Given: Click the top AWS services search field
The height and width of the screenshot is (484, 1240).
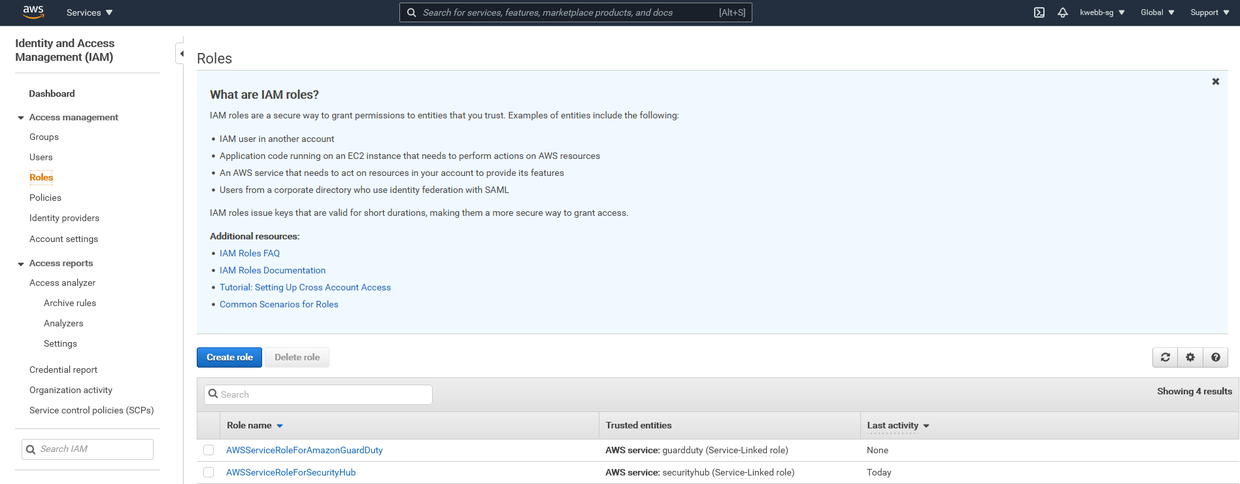Looking at the screenshot, I should pyautogui.click(x=575, y=13).
